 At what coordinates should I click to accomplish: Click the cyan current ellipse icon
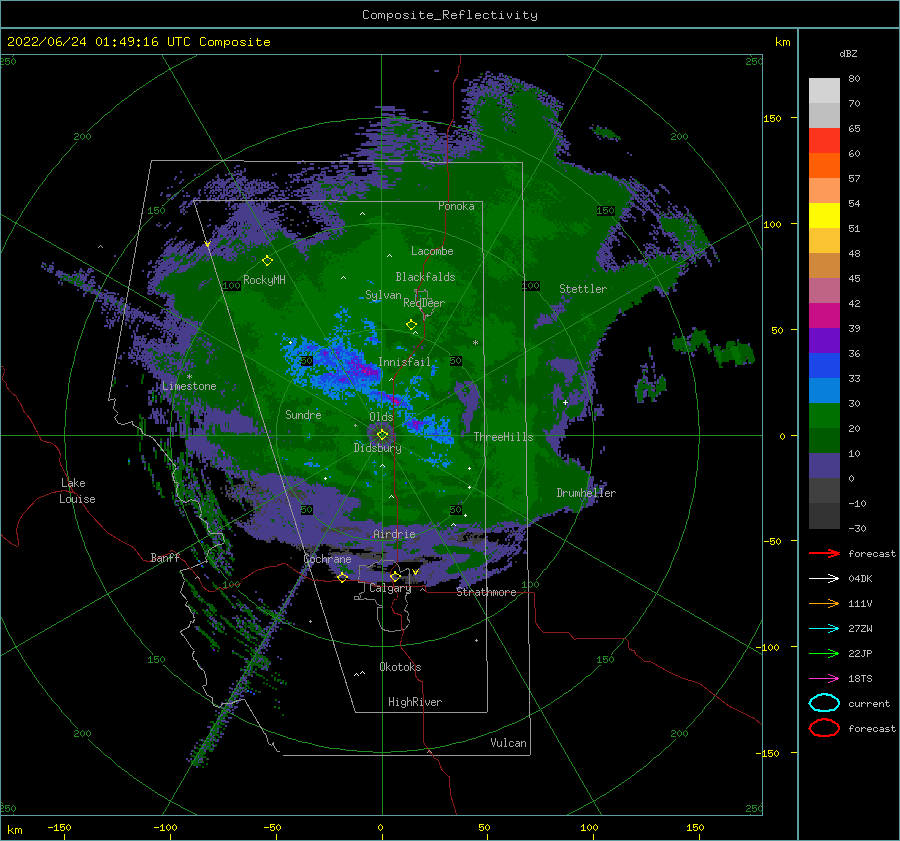coord(824,703)
